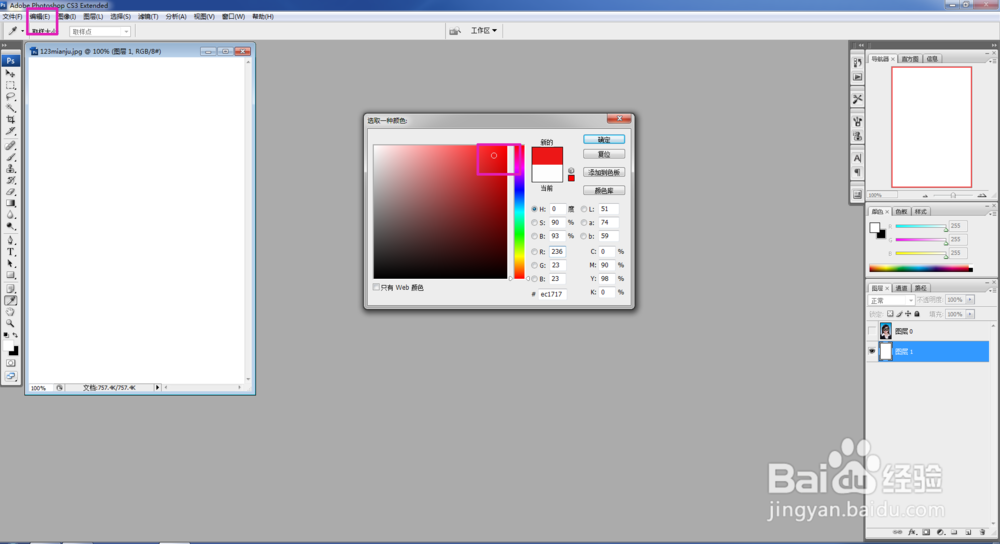Select the Magic Wand tool
This screenshot has height=544, width=1000.
pyautogui.click(x=11, y=108)
